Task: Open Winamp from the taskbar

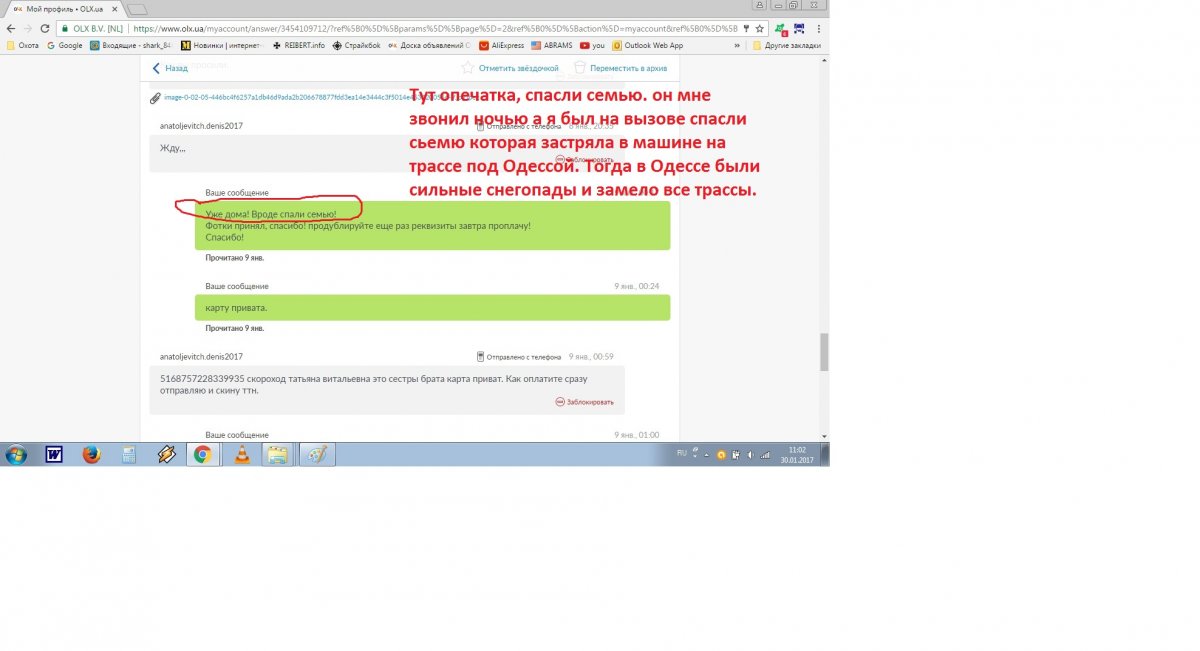Action: point(166,455)
